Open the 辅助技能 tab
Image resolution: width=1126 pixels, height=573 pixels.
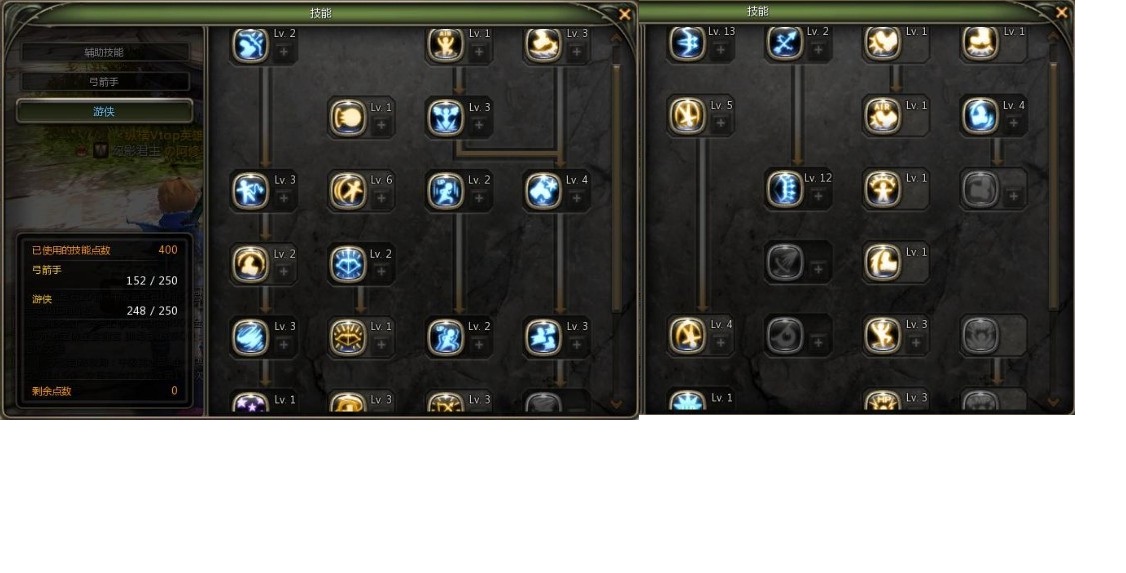click(104, 52)
